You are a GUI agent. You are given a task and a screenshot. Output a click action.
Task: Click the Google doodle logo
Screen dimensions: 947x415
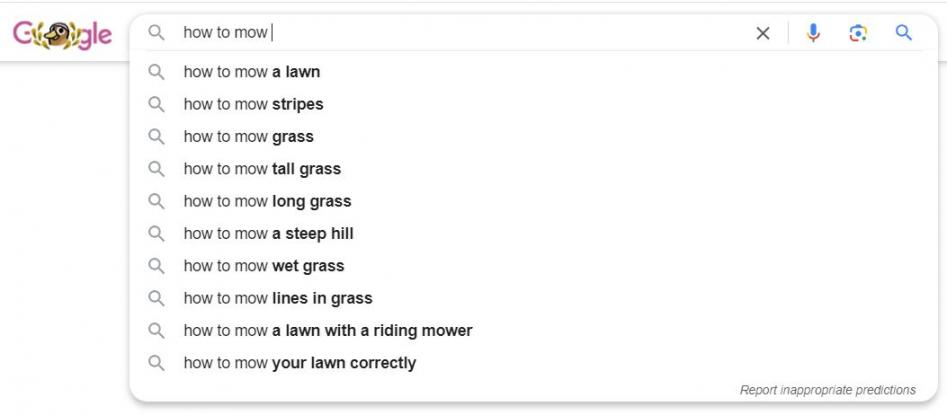click(62, 34)
